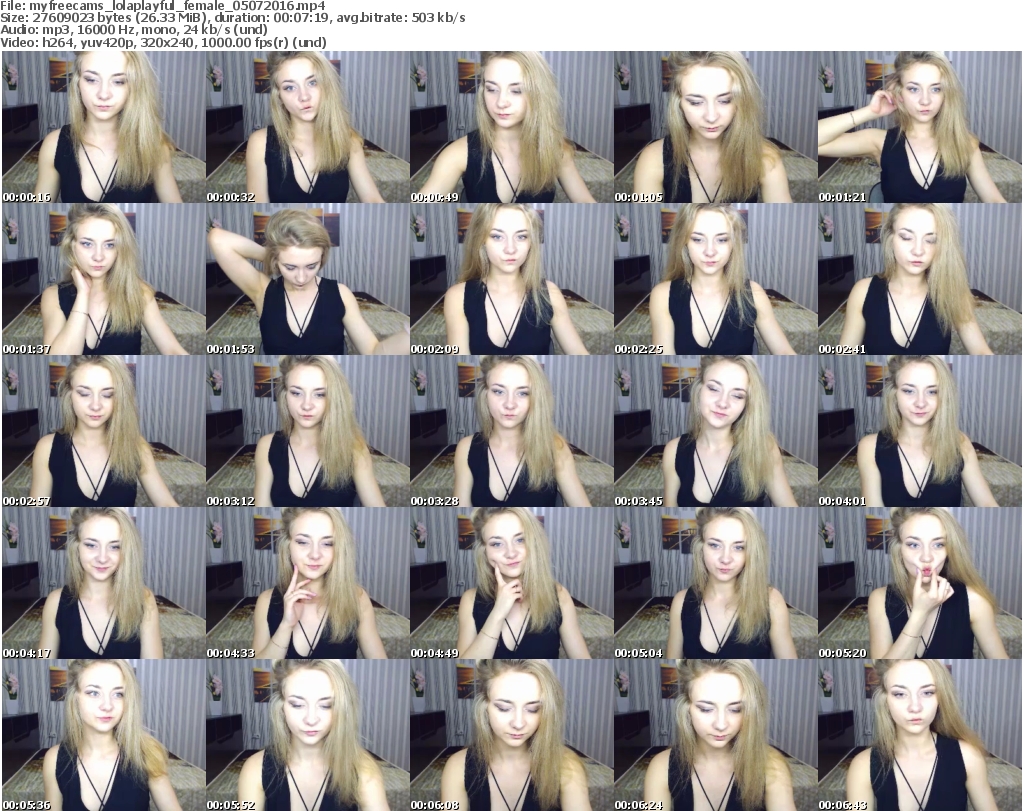The width and height of the screenshot is (1024, 811).
Task: Select the thumbnail stamped 00:03:28
Action: point(511,431)
